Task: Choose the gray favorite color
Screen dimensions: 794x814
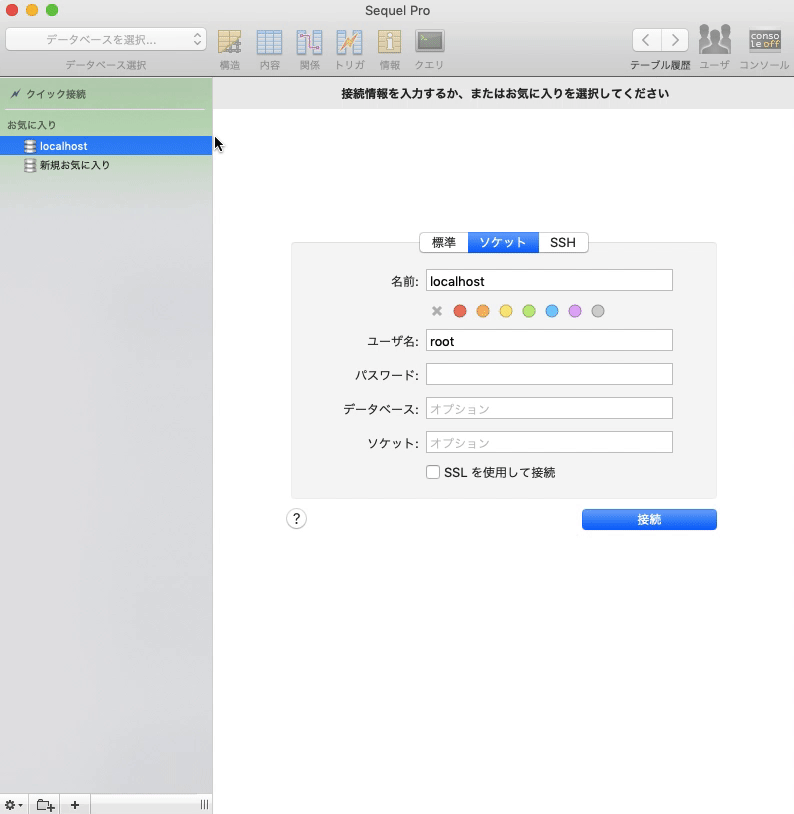Action: point(598,311)
